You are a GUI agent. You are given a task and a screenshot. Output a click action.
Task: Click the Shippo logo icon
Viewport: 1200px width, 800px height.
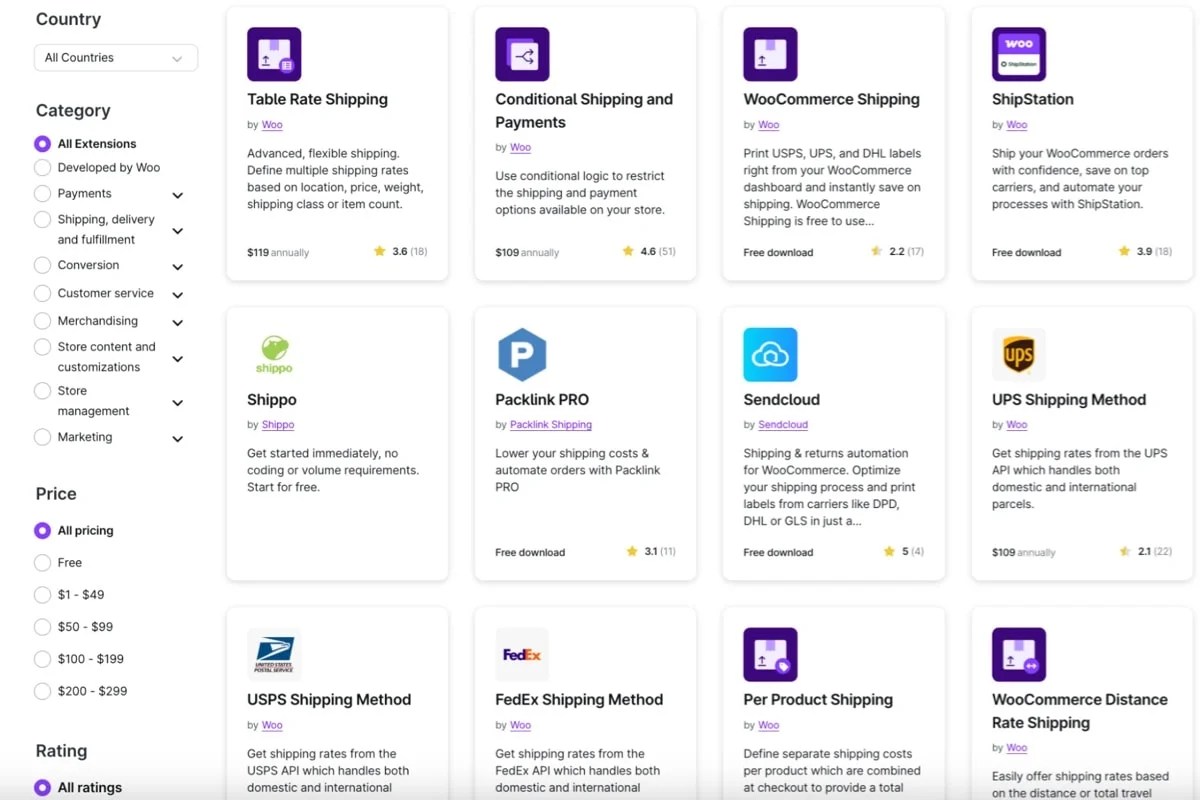pos(274,354)
